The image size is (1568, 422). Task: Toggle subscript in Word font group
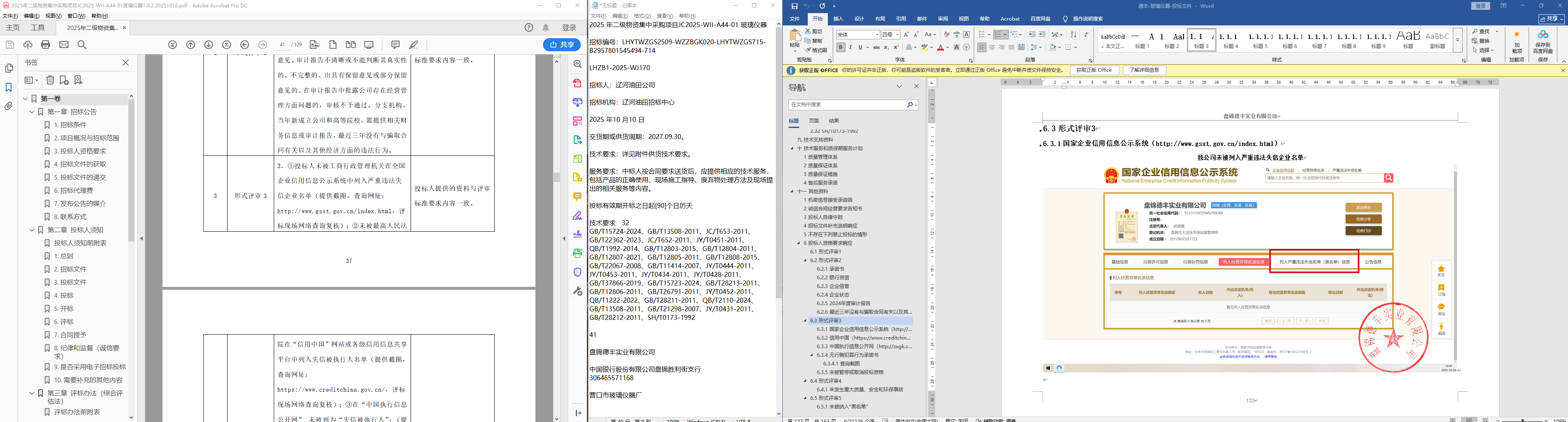(x=886, y=48)
